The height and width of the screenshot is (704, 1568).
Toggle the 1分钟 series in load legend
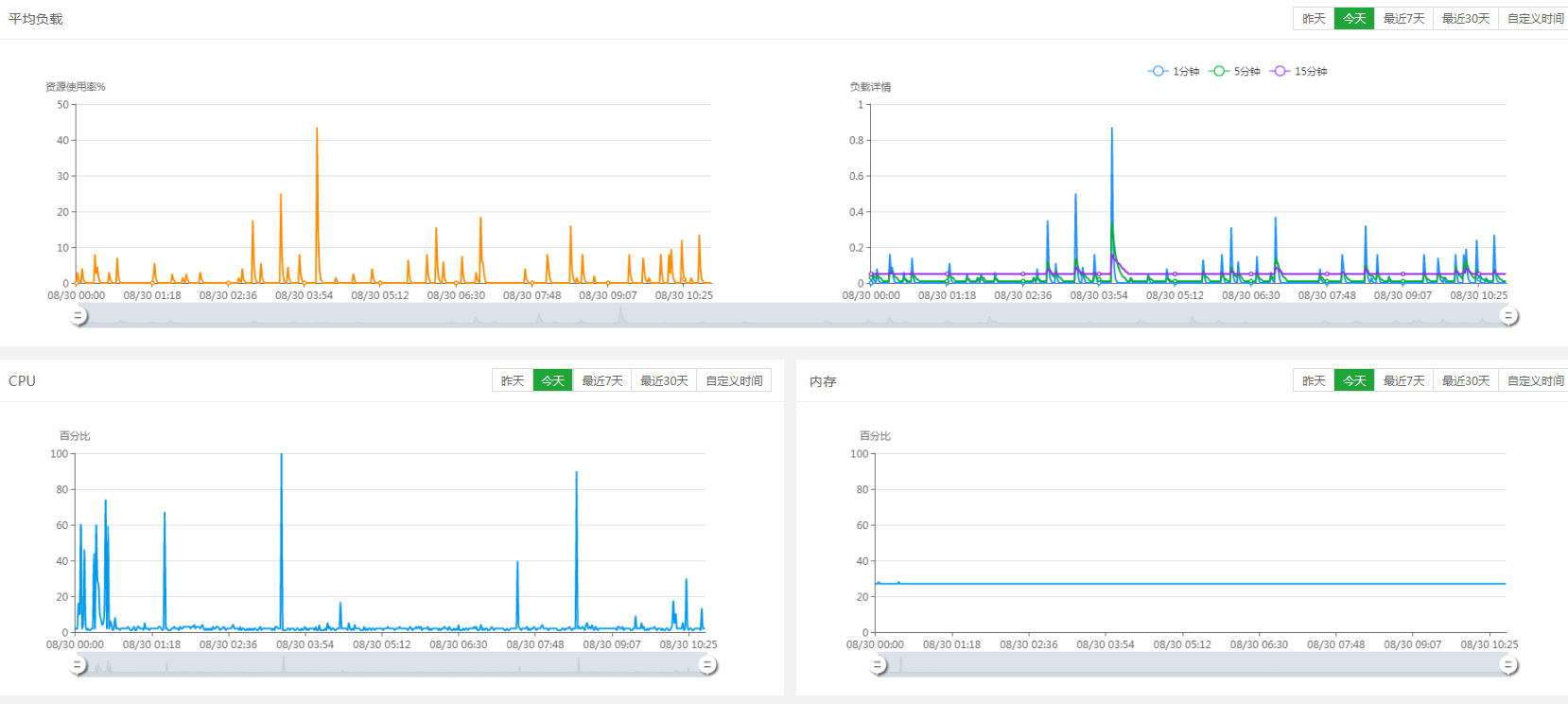[x=1174, y=71]
